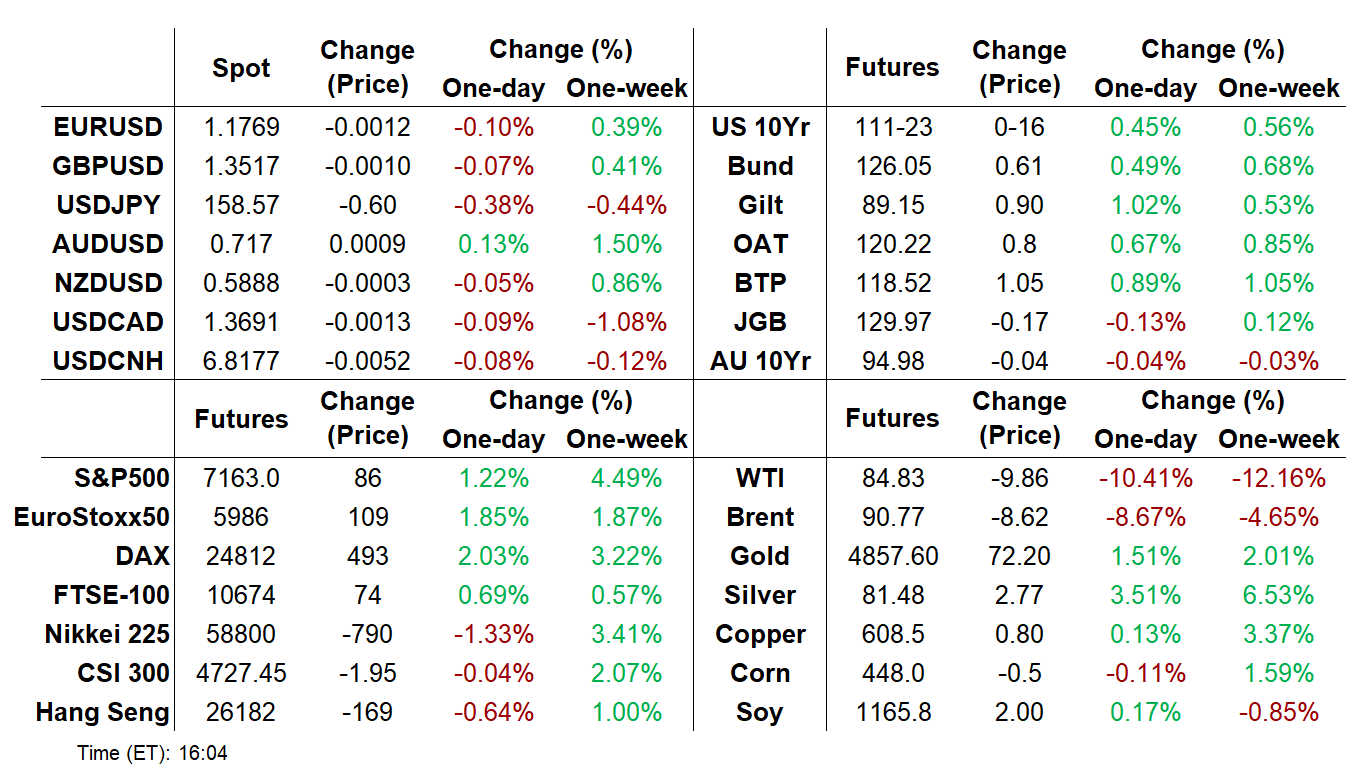Click the Copper row label
The image size is (1367, 774).
tap(760, 634)
